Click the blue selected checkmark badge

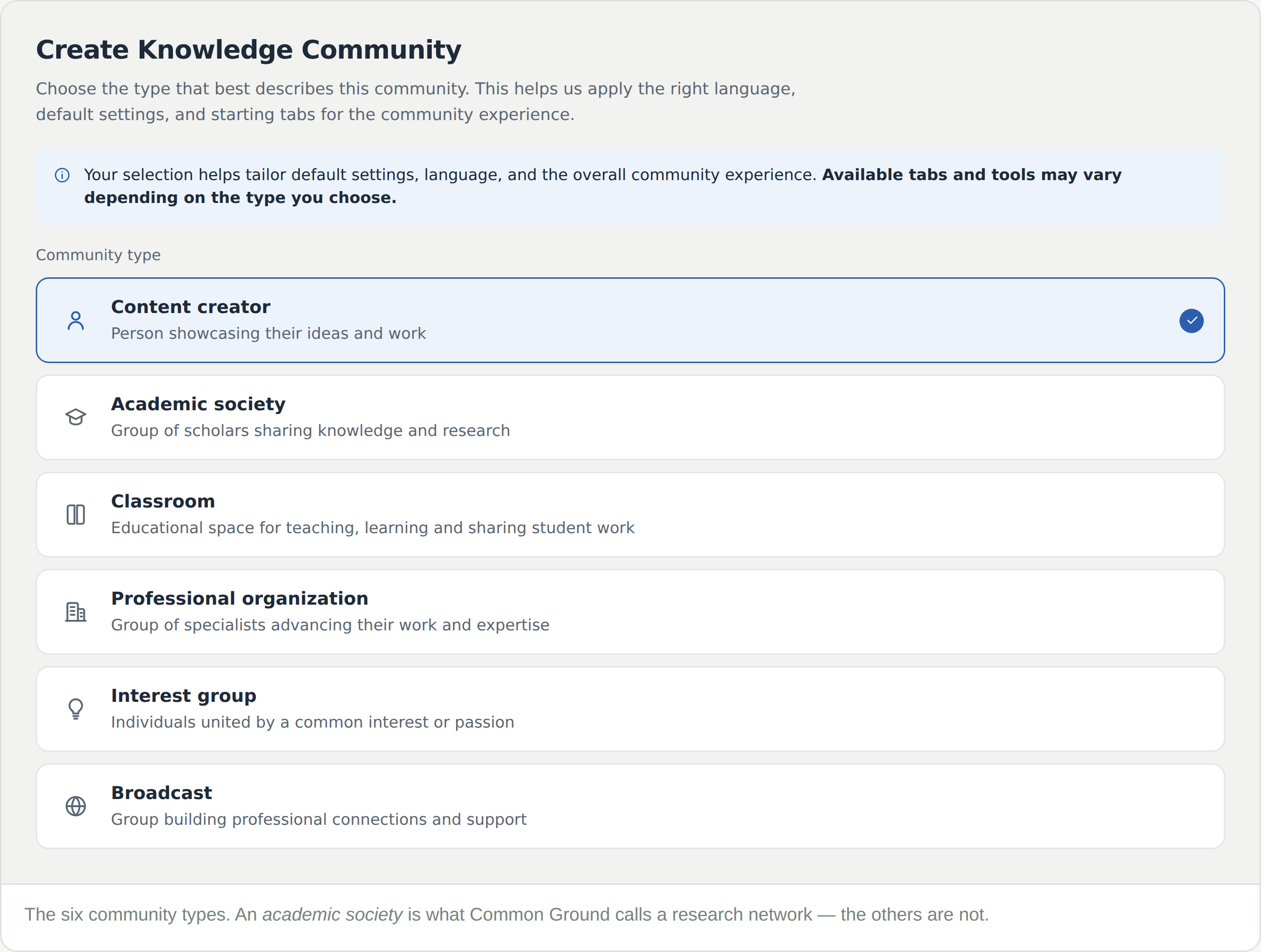pyautogui.click(x=1191, y=320)
